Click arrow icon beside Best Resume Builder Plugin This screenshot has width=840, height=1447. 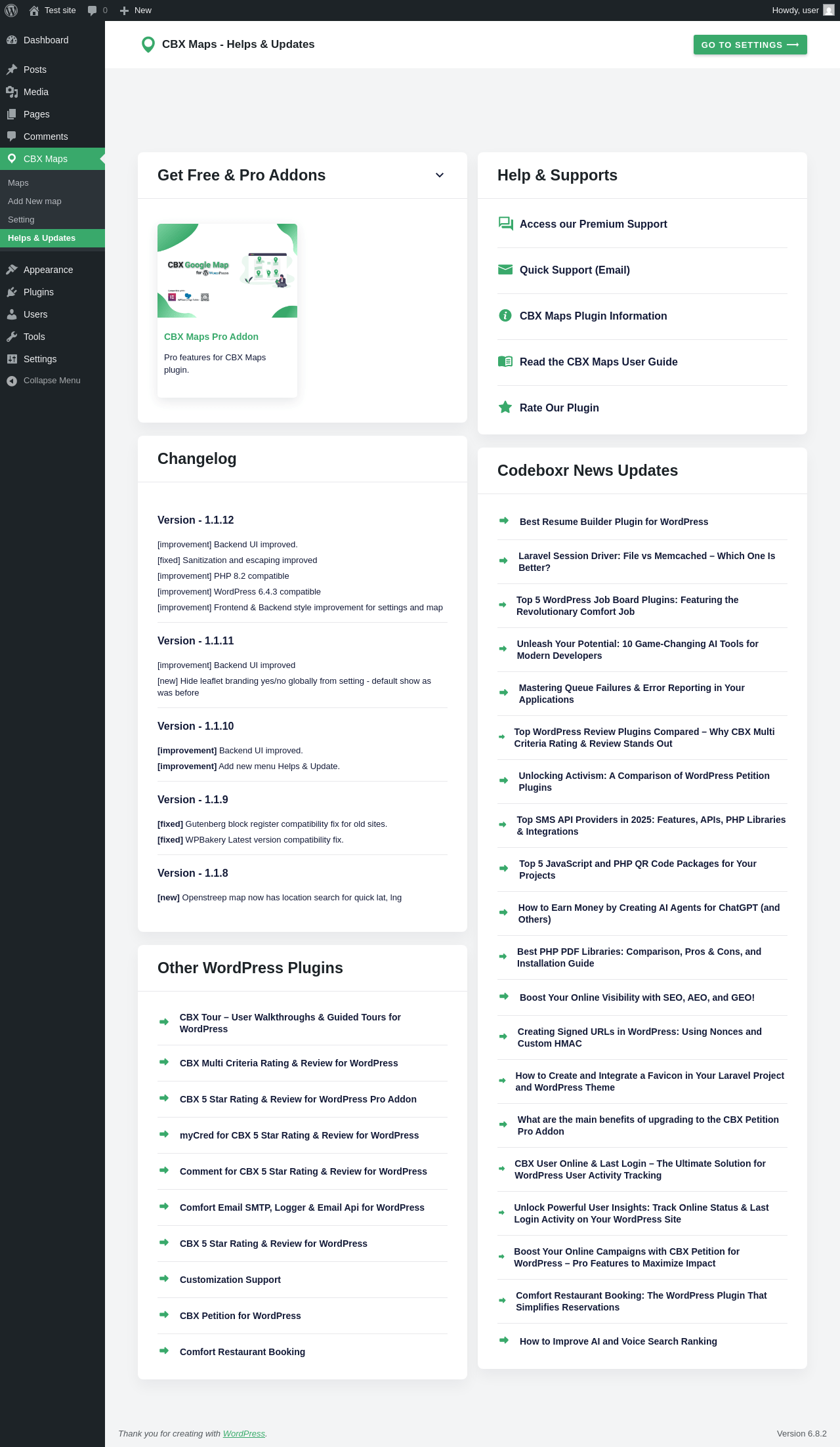[x=504, y=521]
